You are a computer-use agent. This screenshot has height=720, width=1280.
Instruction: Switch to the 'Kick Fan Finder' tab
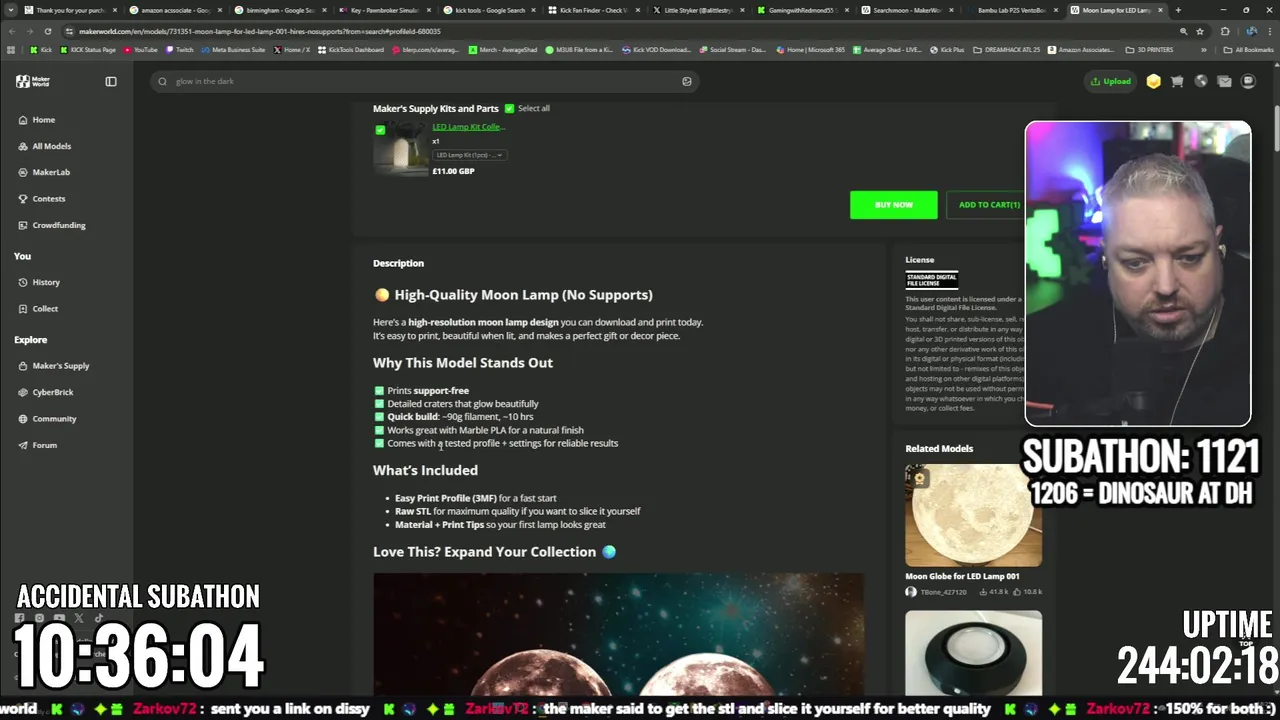click(x=594, y=10)
